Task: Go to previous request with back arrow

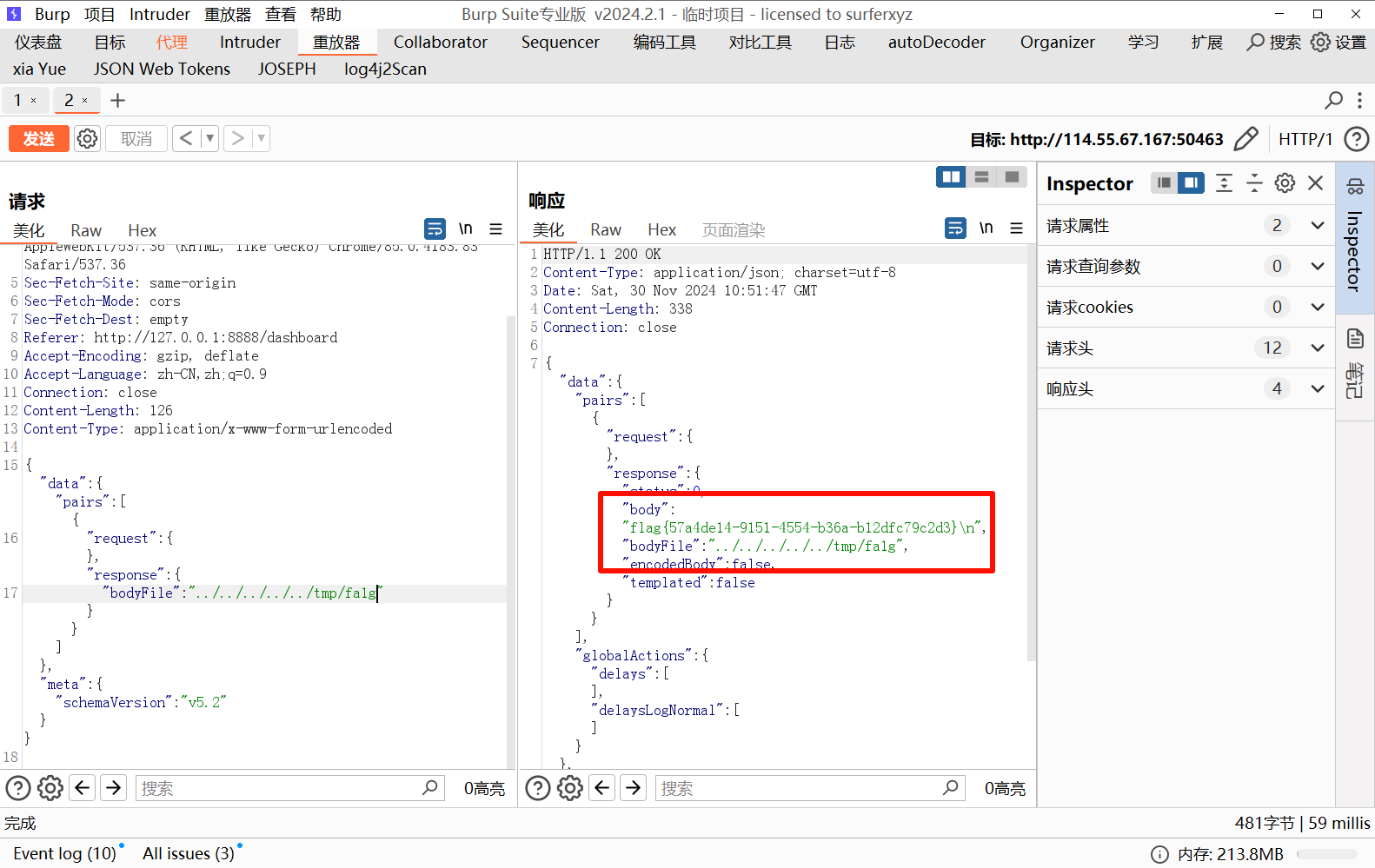Action: 186,139
